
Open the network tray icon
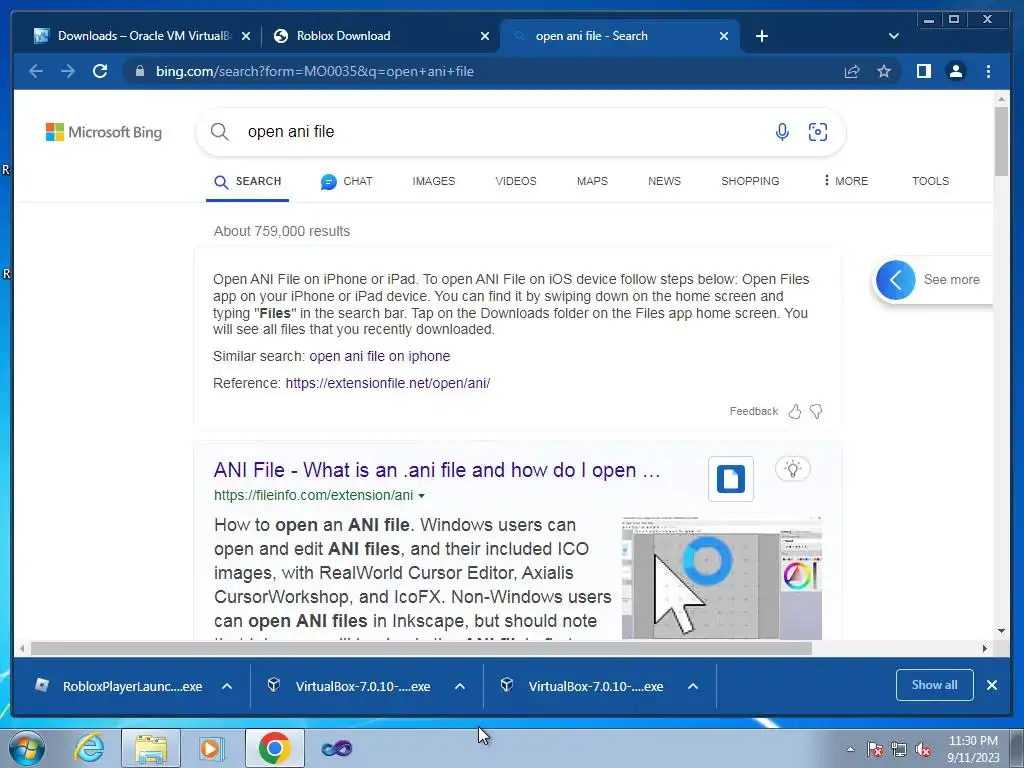899,750
